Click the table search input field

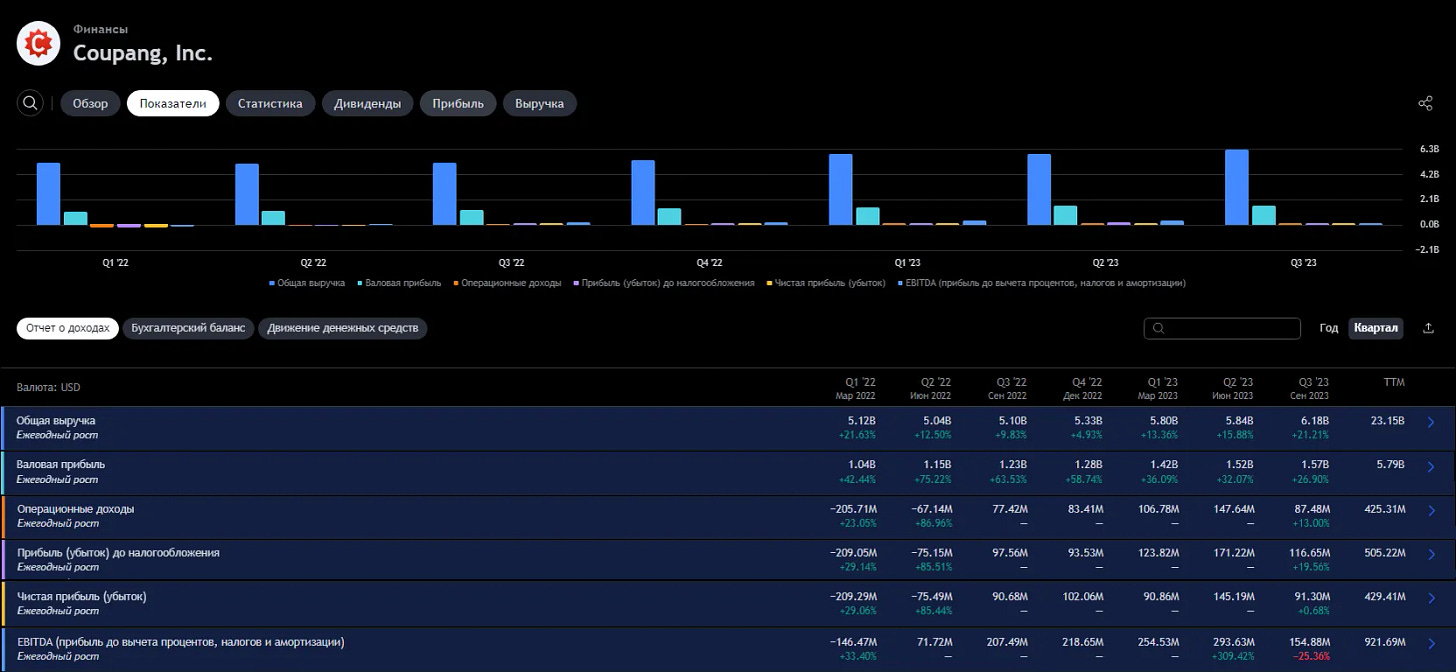(x=1222, y=328)
